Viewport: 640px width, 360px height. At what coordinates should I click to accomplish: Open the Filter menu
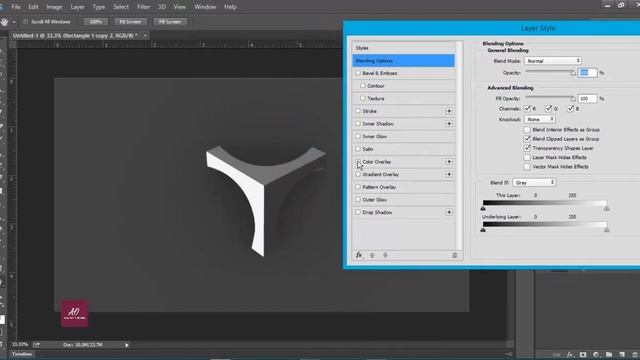coord(143,7)
